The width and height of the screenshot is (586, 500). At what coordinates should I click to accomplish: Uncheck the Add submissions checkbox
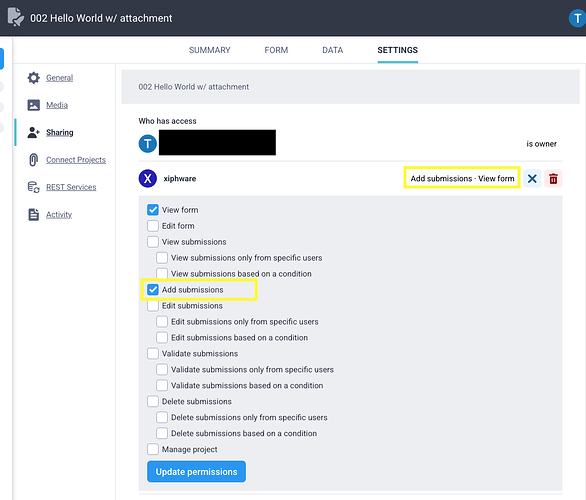click(x=153, y=290)
